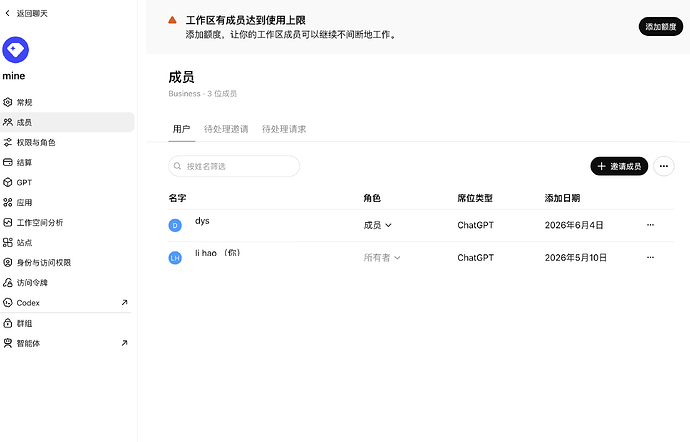Open the more options menu for dys row
Image resolution: width=690 pixels, height=442 pixels.
point(650,225)
